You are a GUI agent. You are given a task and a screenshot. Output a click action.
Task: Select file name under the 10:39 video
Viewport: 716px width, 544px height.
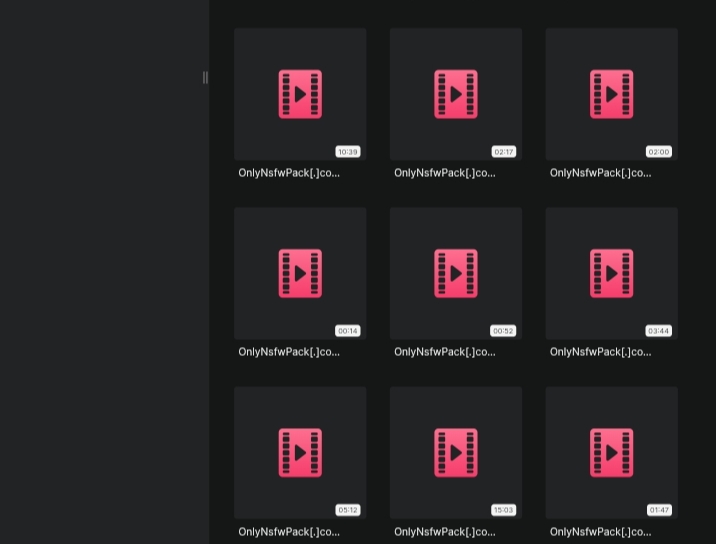[289, 173]
